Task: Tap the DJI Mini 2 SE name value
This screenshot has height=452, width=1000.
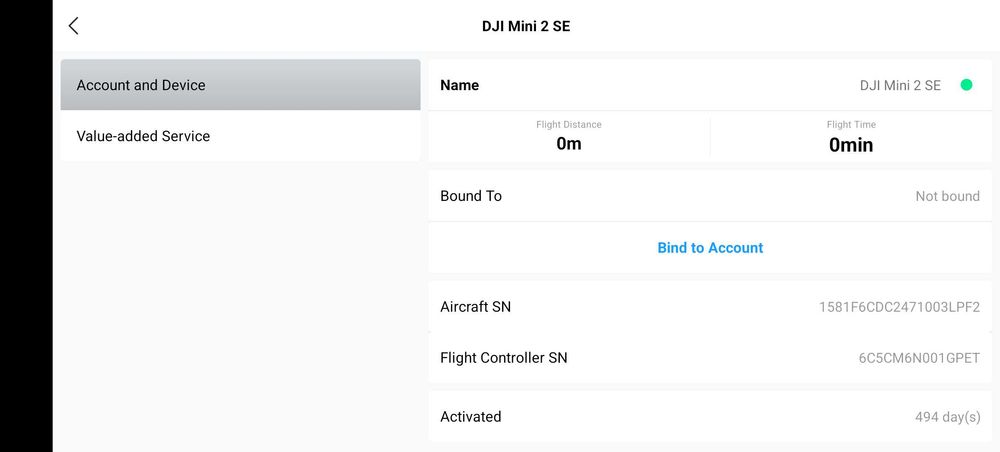Action: point(900,85)
